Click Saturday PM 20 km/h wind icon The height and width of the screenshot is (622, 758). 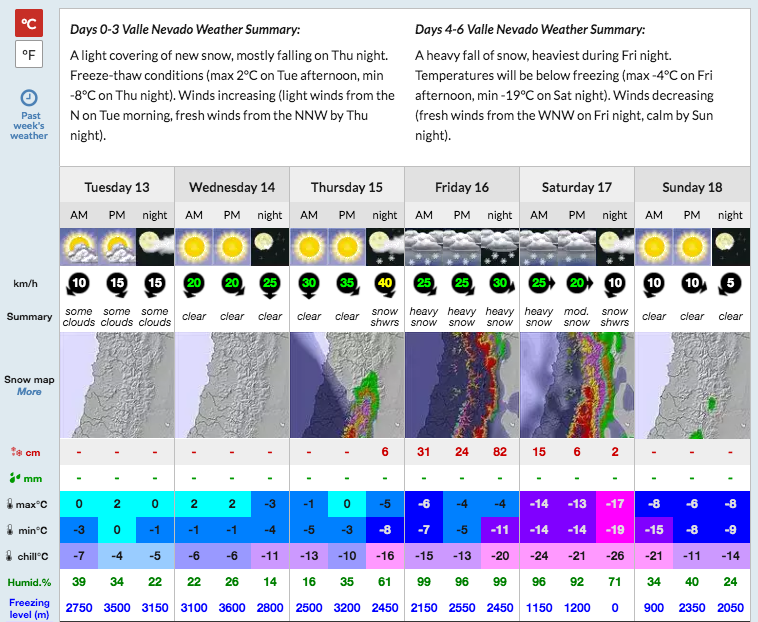pos(579,283)
